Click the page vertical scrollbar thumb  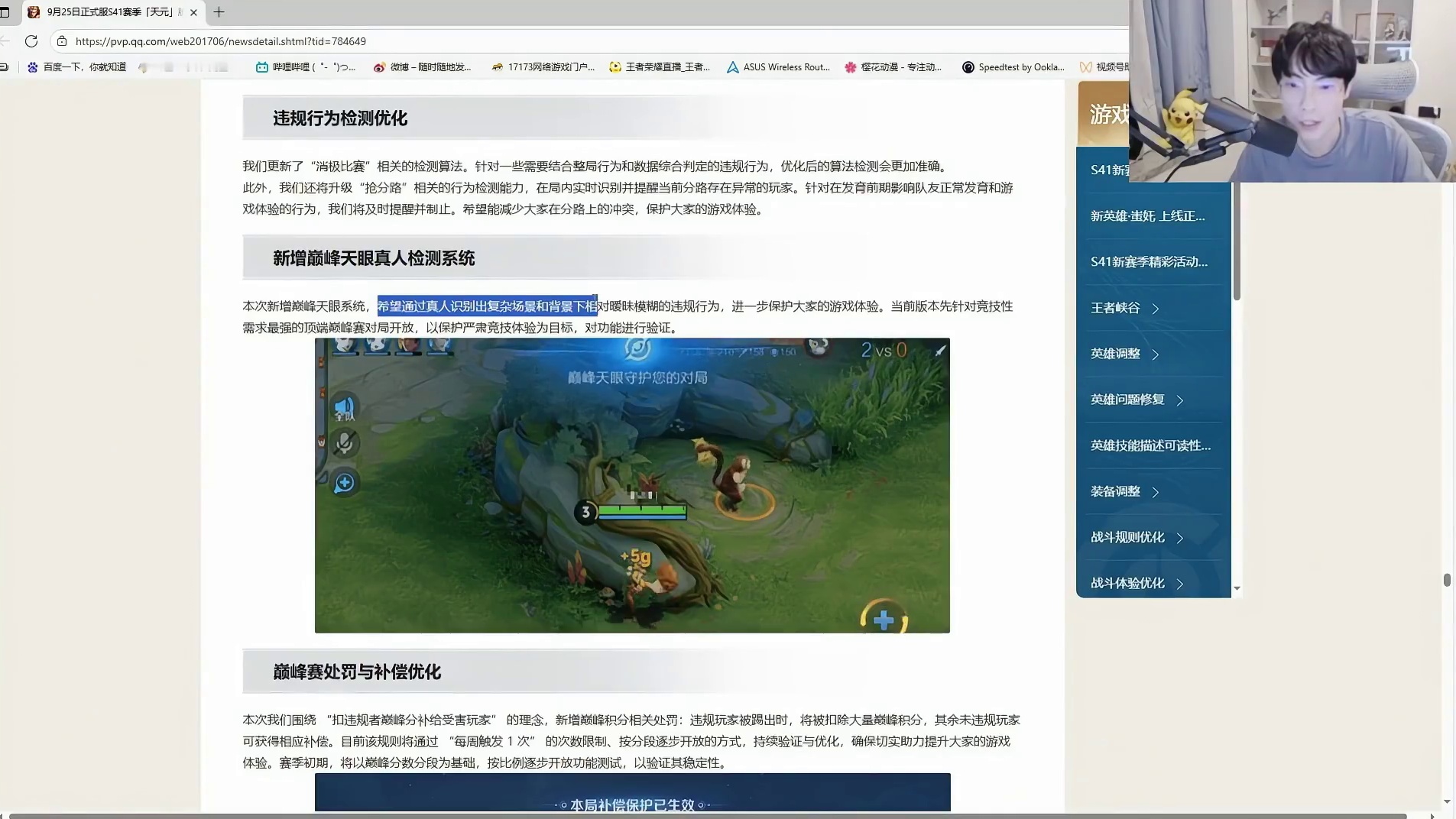[1447, 581]
